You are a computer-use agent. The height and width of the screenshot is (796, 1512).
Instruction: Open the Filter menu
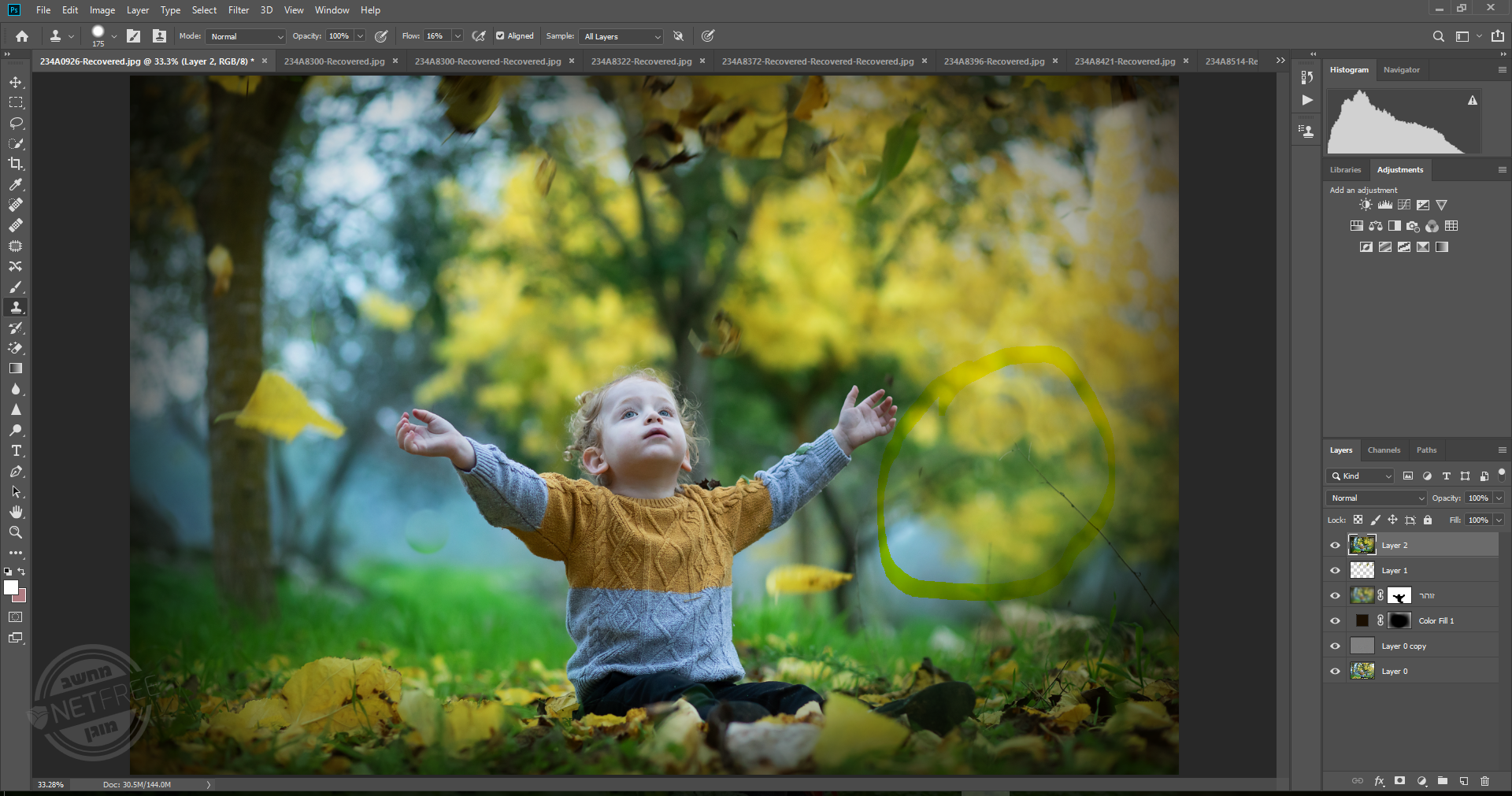click(239, 10)
